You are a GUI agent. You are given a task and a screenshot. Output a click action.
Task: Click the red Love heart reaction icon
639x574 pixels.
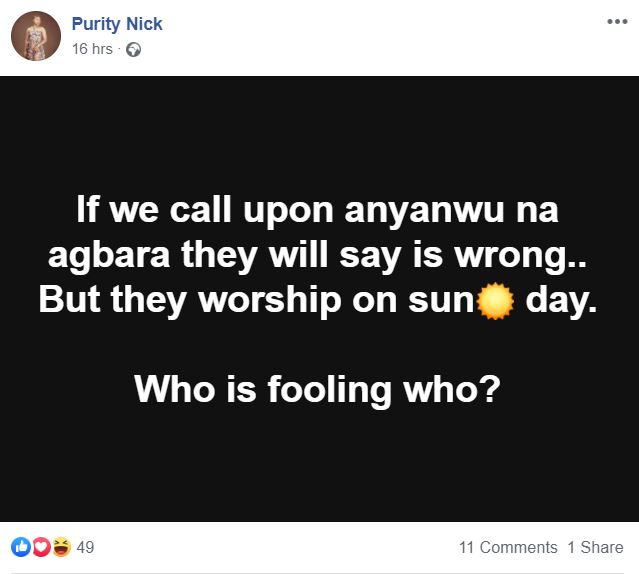click(x=41, y=547)
